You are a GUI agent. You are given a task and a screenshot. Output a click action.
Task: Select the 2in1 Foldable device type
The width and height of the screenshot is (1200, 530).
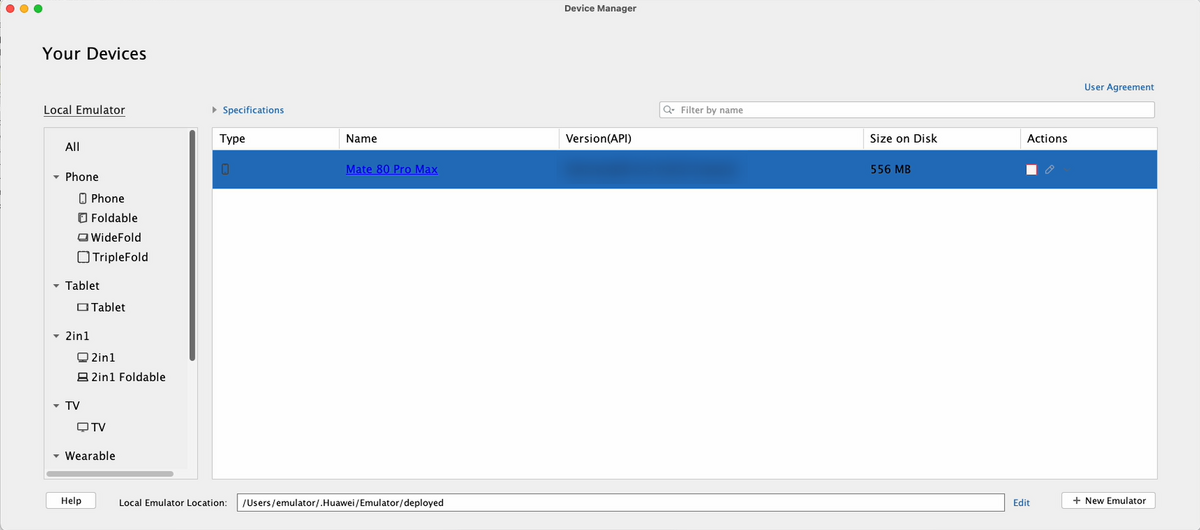tap(127, 377)
